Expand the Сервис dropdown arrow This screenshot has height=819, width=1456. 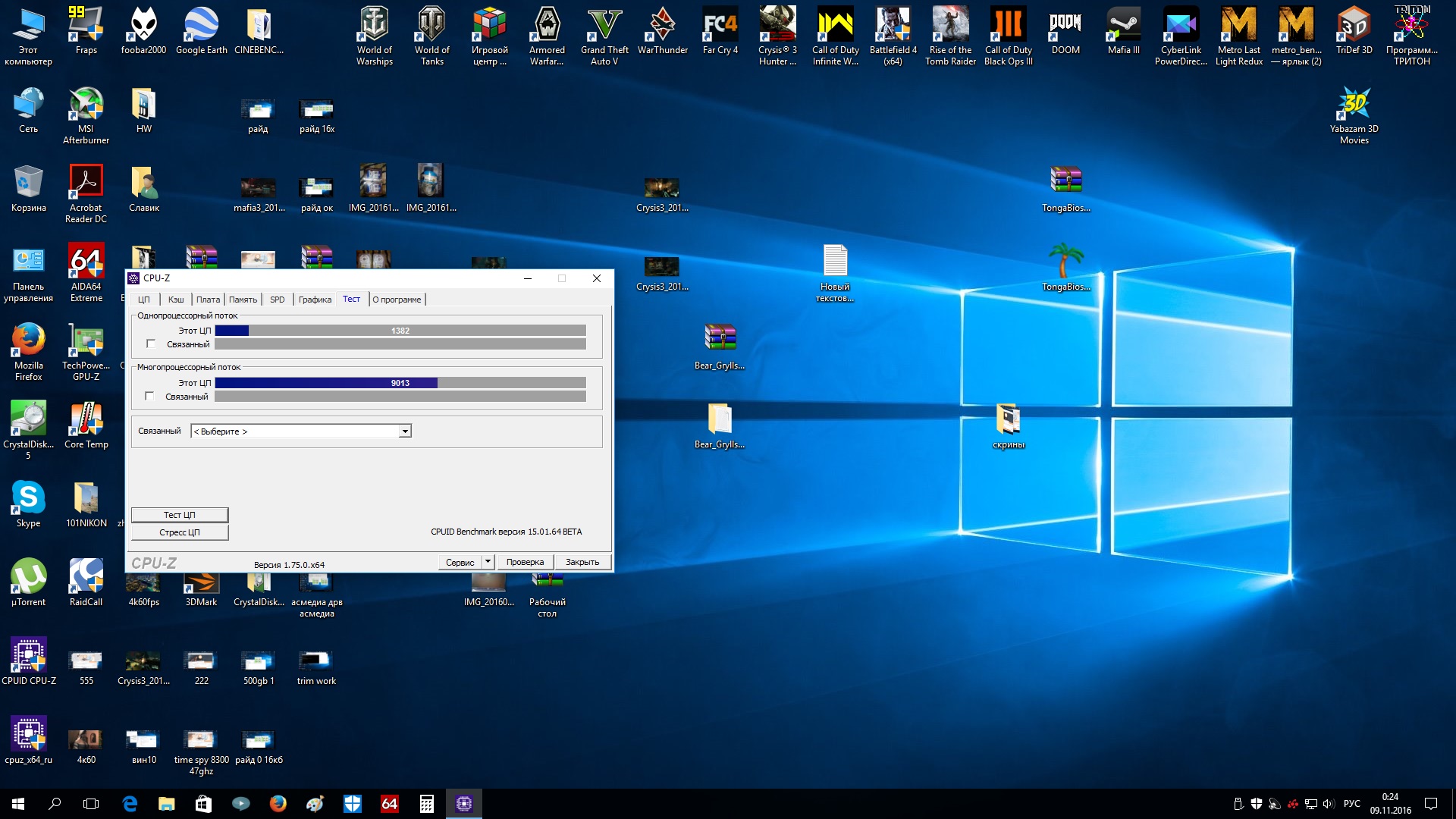488,562
